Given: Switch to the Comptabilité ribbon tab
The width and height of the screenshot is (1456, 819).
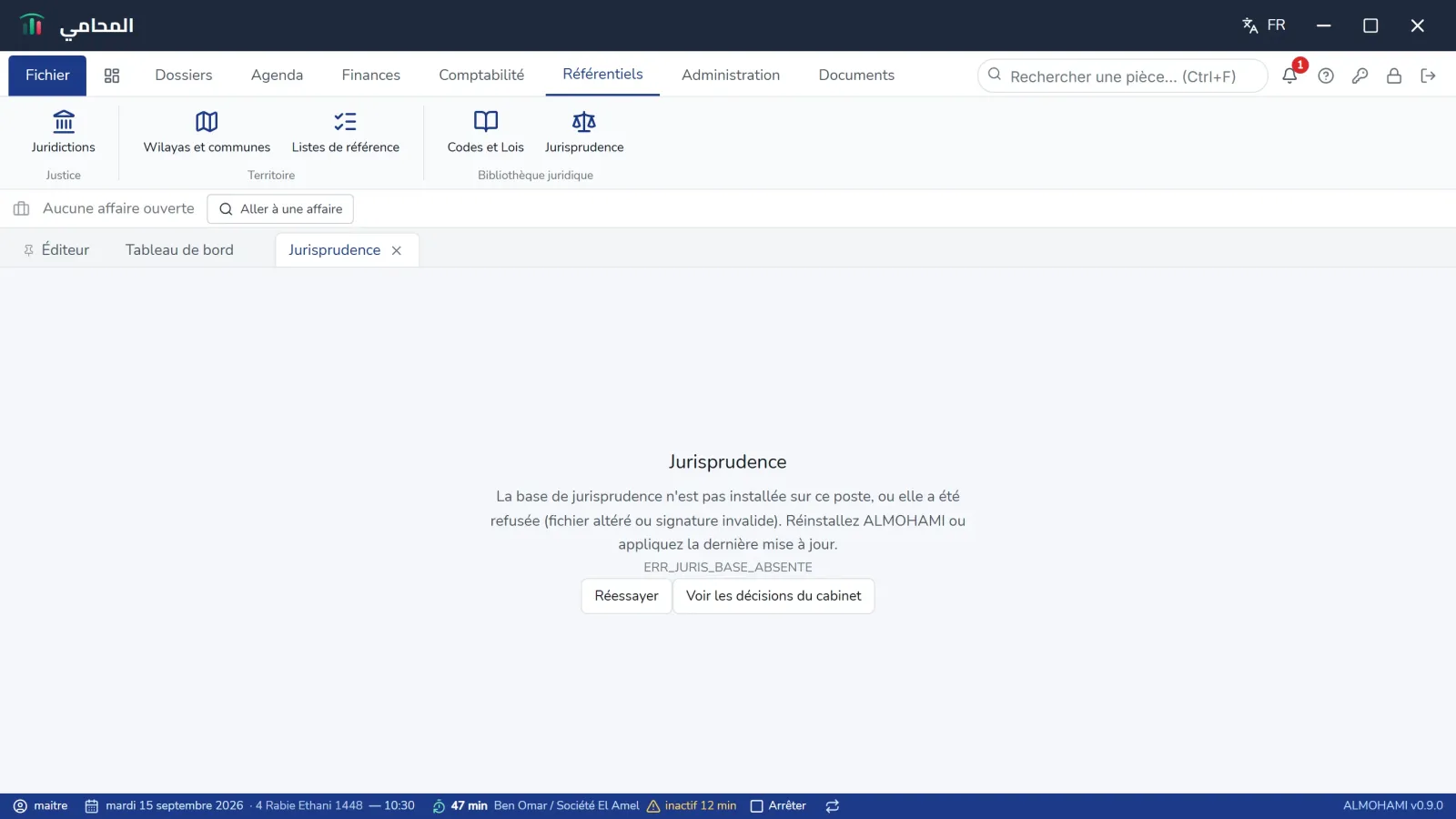Looking at the screenshot, I should point(481,76).
